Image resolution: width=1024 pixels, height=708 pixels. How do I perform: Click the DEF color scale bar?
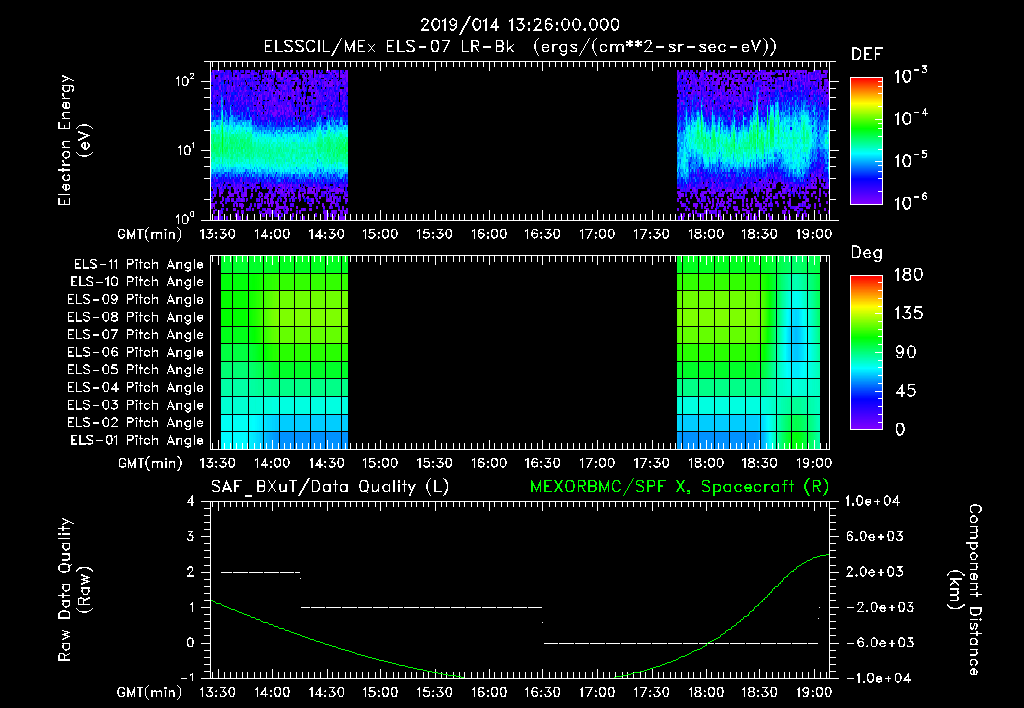pyautogui.click(x=866, y=140)
